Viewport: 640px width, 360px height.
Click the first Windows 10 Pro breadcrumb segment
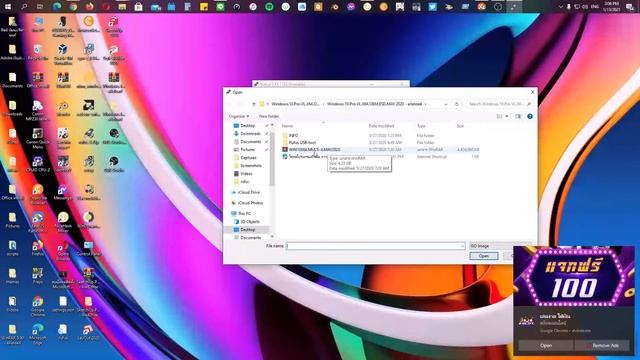[x=295, y=104]
